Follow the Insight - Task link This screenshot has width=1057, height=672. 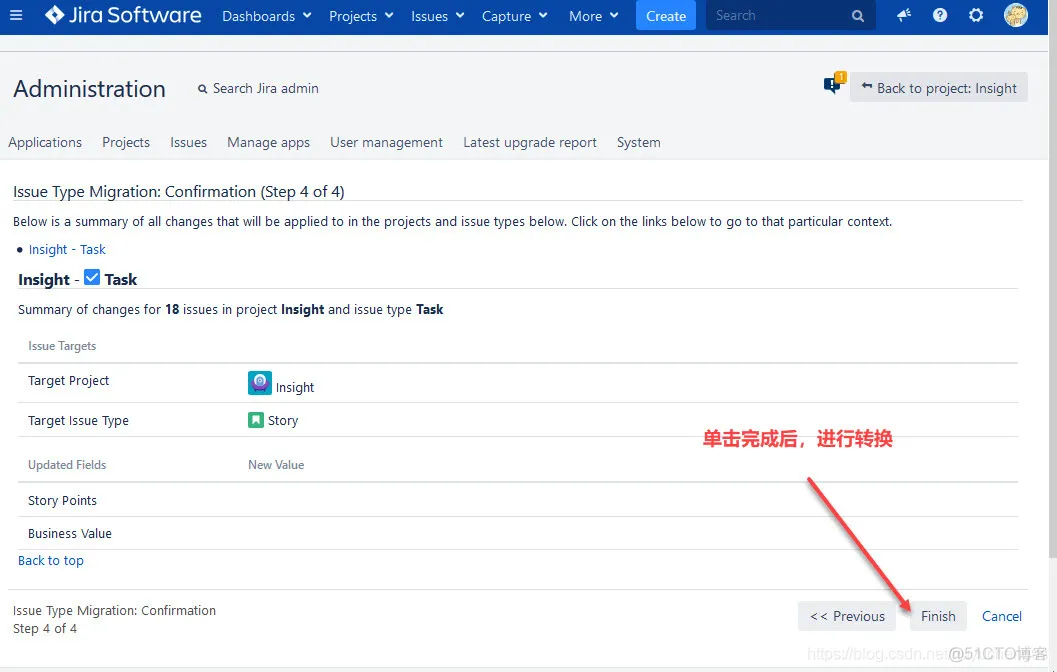(x=67, y=249)
